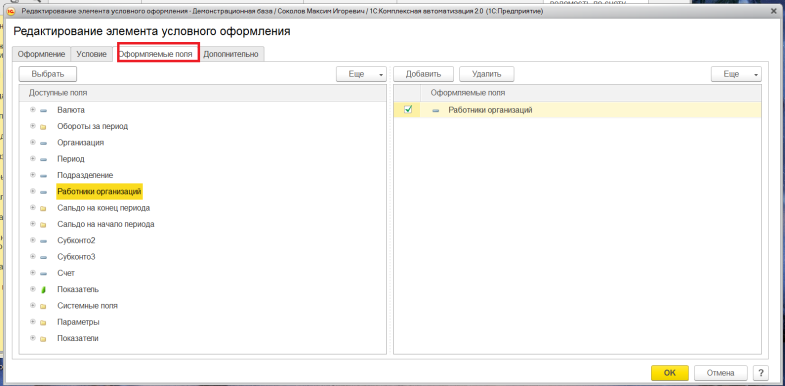Click the folder icon beside Параметры
The image size is (785, 386).
43,322
